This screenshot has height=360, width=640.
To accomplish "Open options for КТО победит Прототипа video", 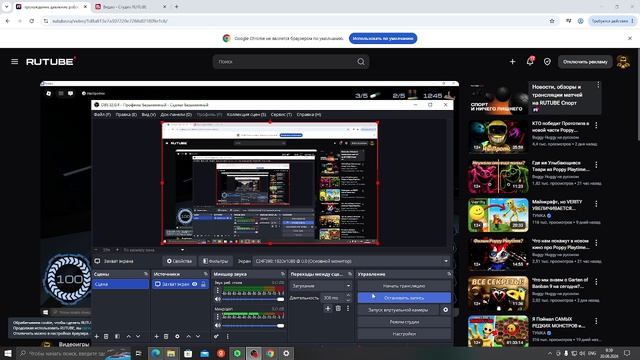I will coord(596,125).
